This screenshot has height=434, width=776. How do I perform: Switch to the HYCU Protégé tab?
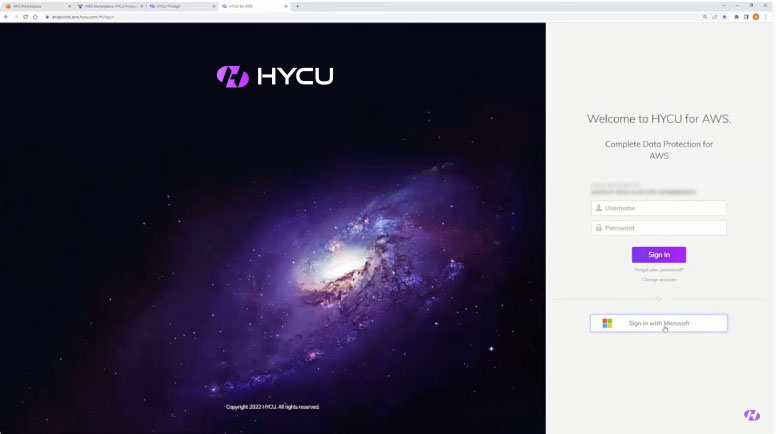tap(181, 6)
